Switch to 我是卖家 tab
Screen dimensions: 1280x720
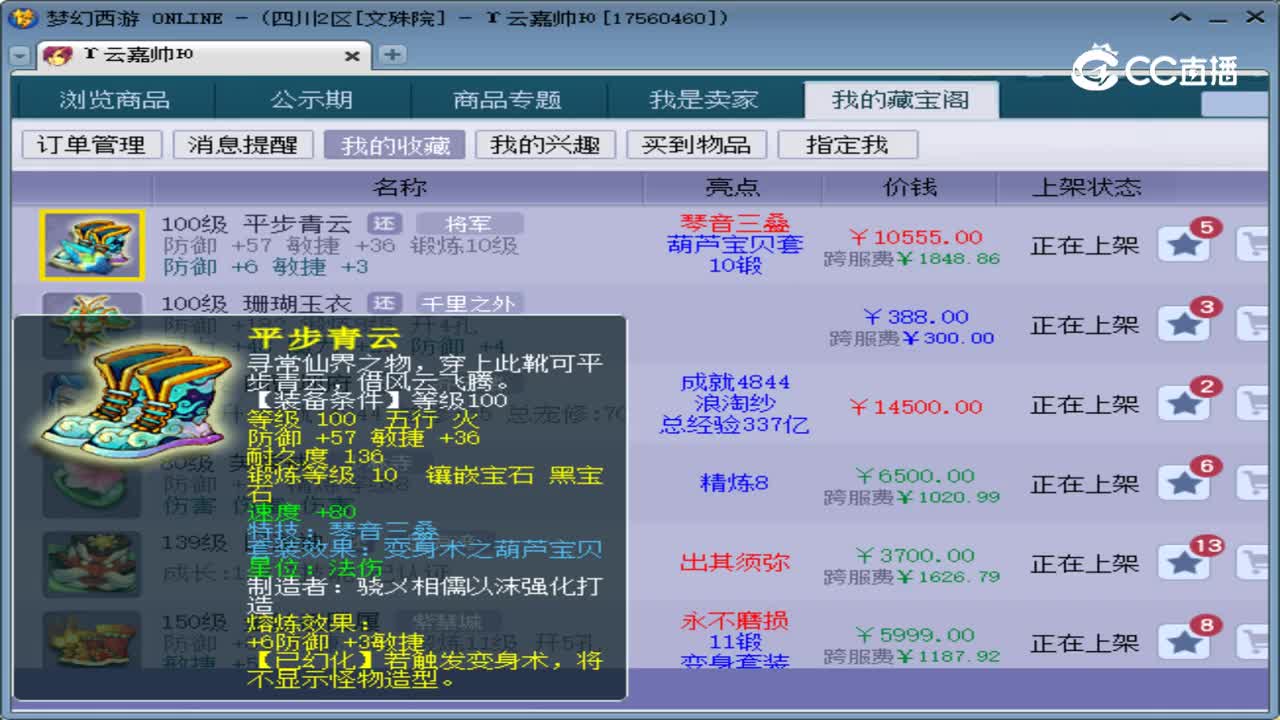(x=703, y=100)
